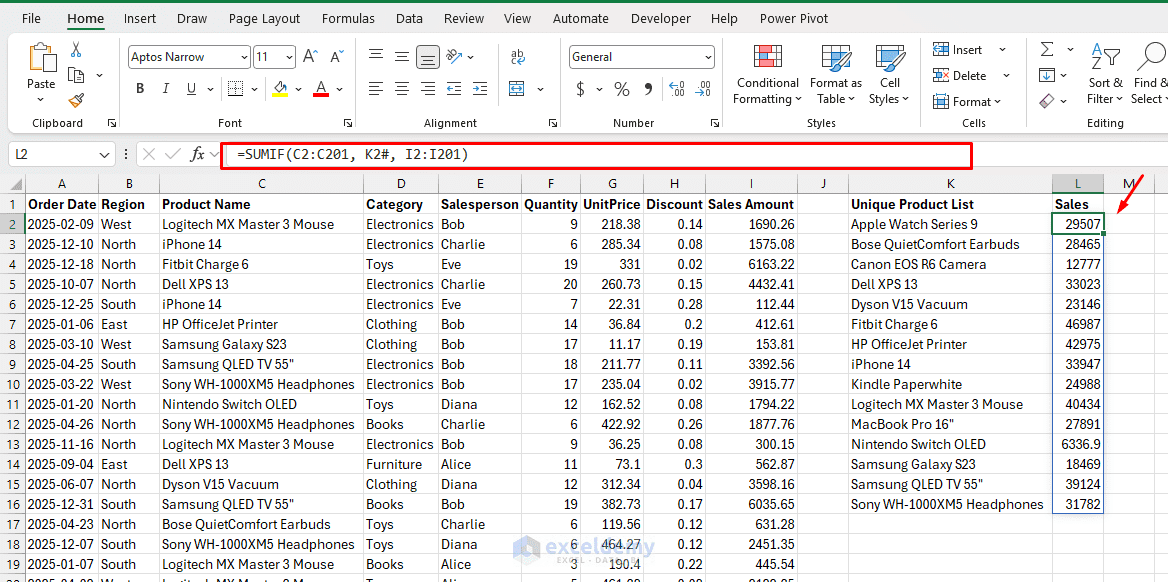Screen dimensions: 1168x582
Task: Switch to the Data tab
Action: tap(409, 19)
